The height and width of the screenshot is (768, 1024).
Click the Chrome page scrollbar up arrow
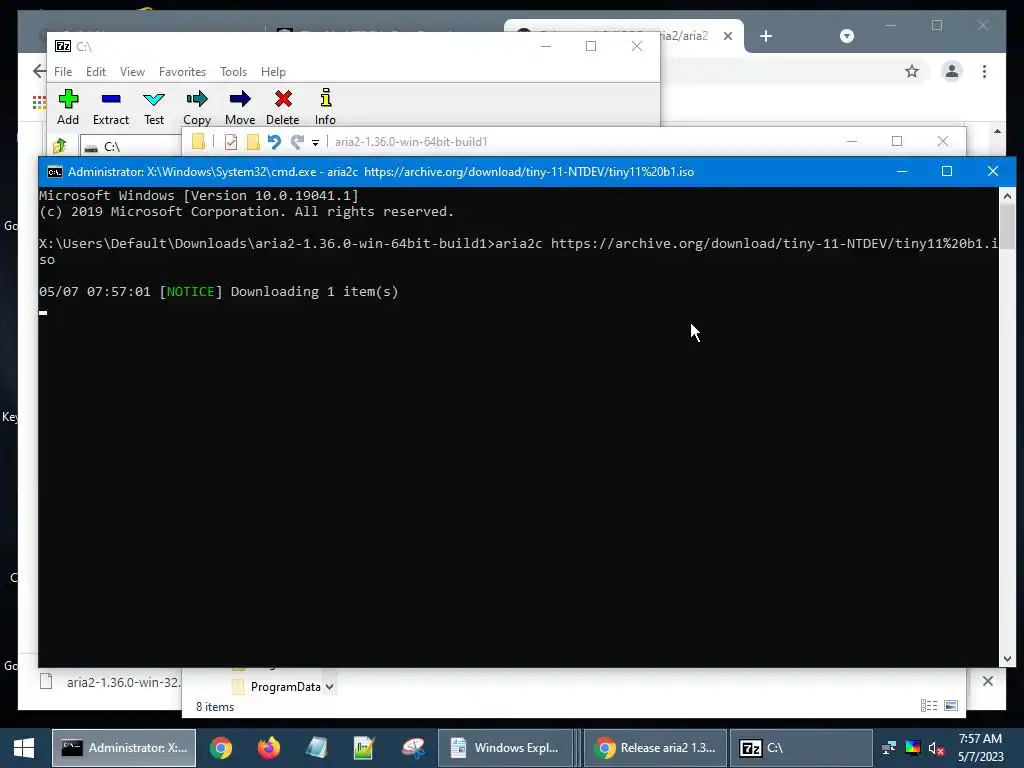click(x=997, y=131)
